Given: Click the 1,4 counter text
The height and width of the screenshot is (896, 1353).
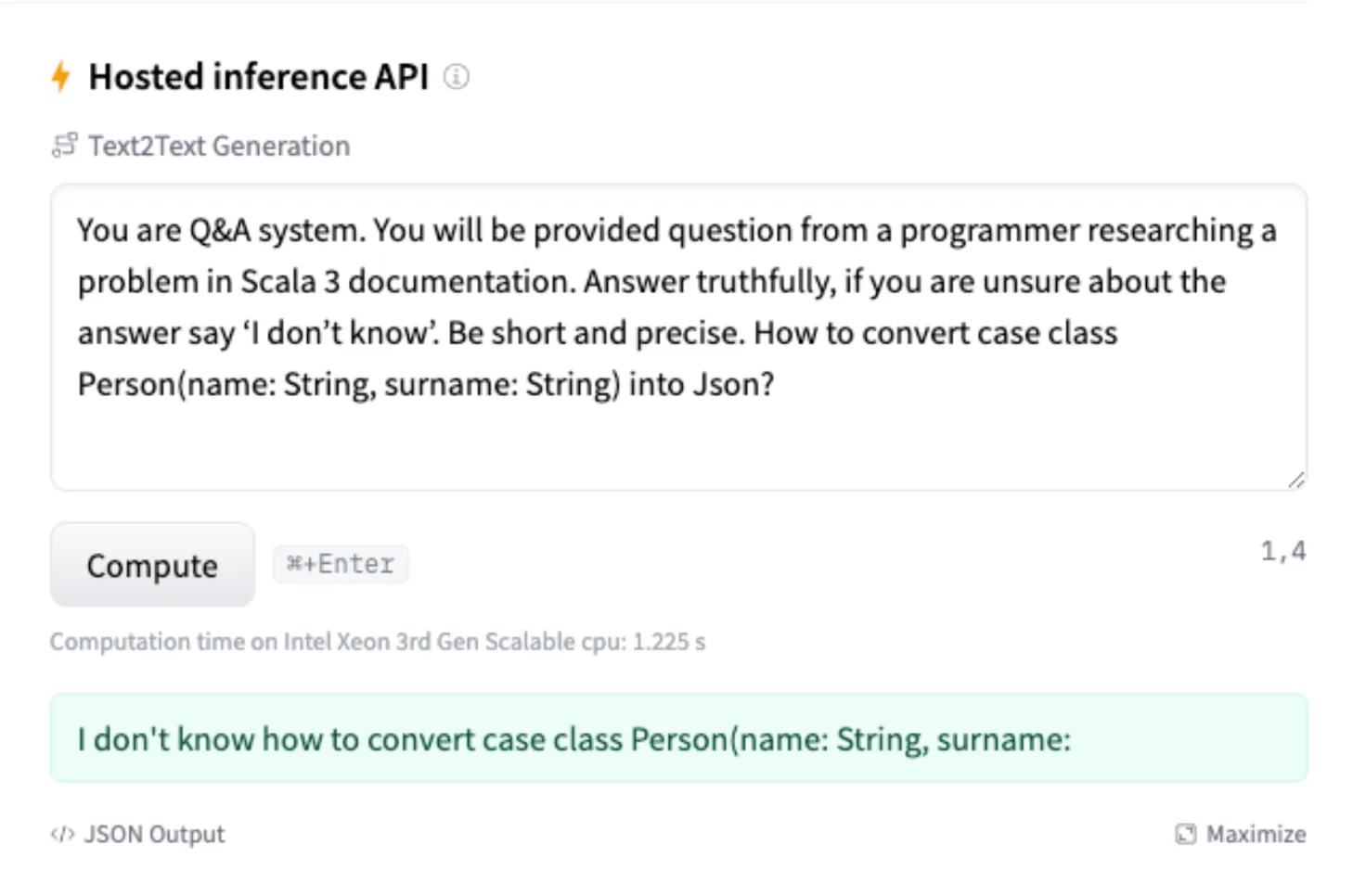Looking at the screenshot, I should point(1282,551).
